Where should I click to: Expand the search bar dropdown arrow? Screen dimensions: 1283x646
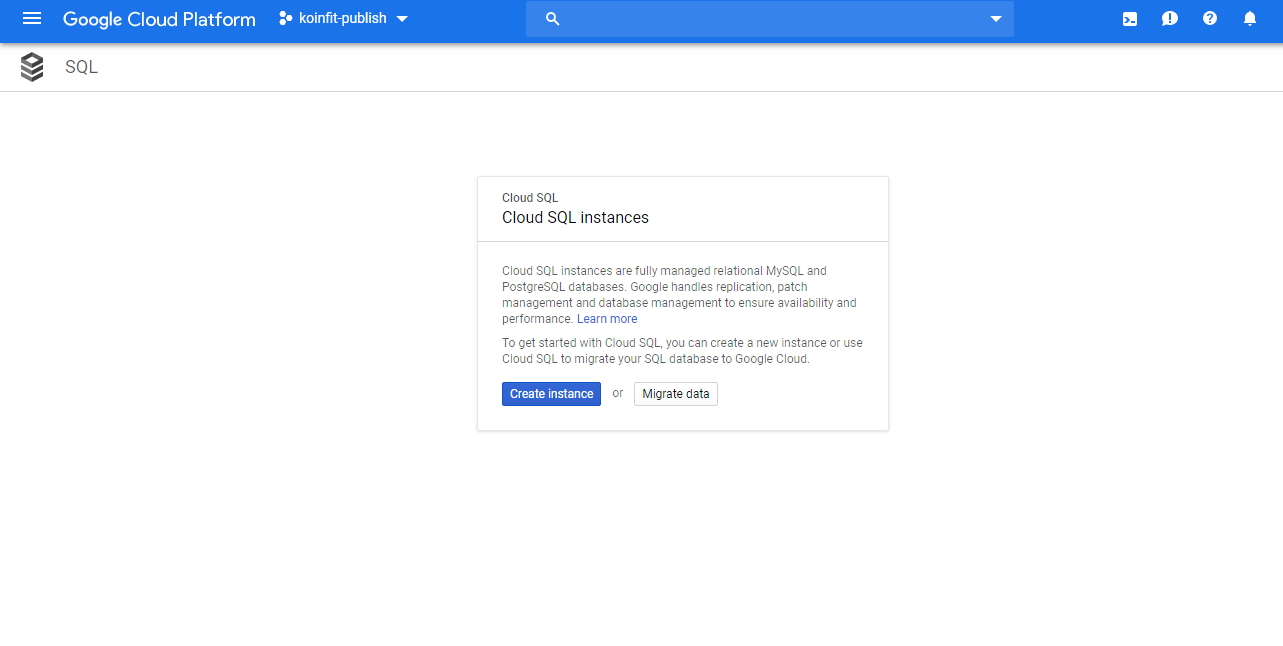(x=996, y=19)
